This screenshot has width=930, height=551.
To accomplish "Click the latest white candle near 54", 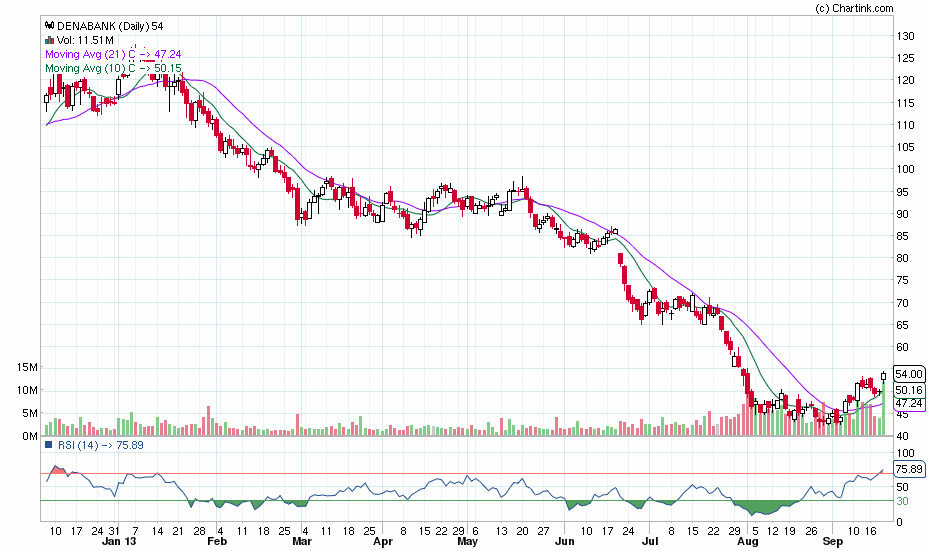I will [x=884, y=376].
